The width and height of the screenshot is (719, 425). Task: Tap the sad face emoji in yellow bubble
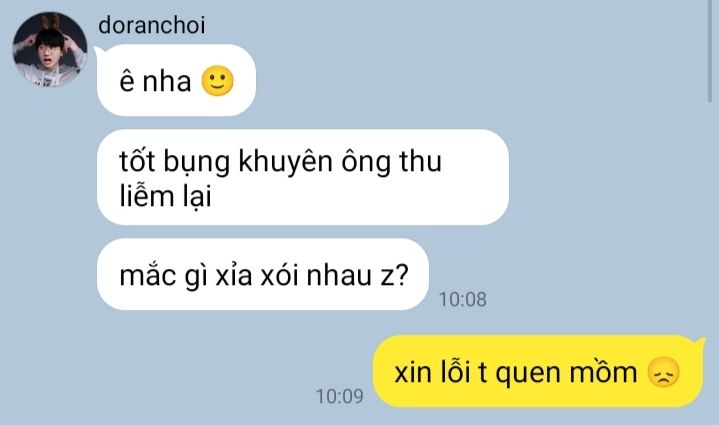click(664, 372)
